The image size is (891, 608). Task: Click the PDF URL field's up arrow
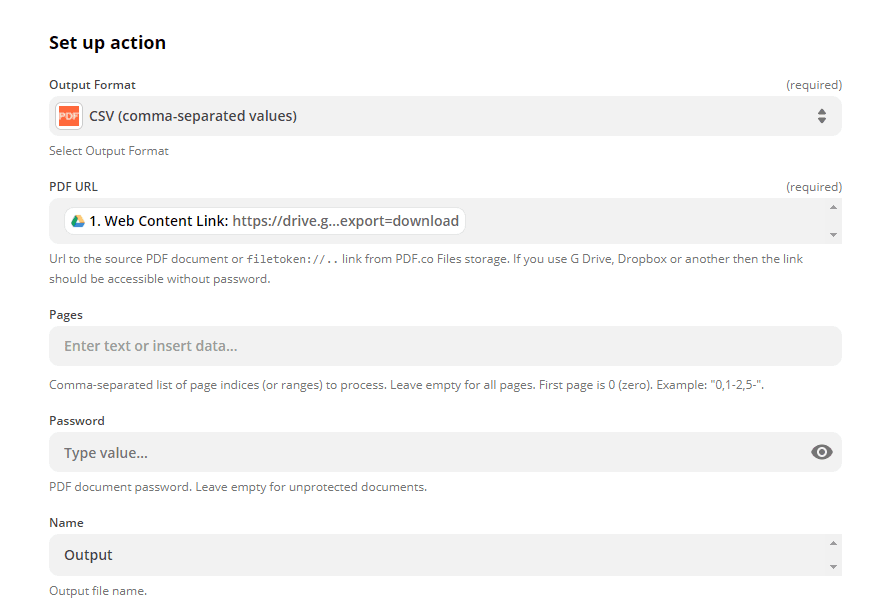[x=833, y=207]
